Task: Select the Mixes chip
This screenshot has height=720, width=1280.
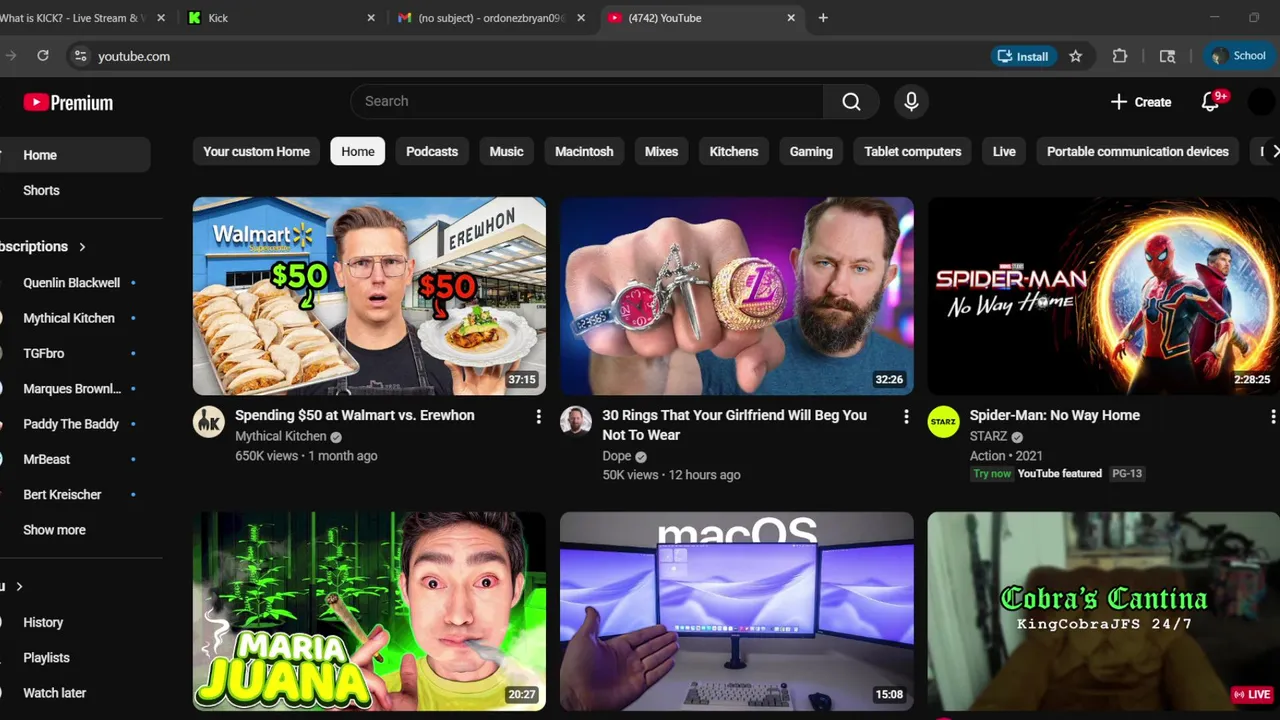Action: click(661, 151)
